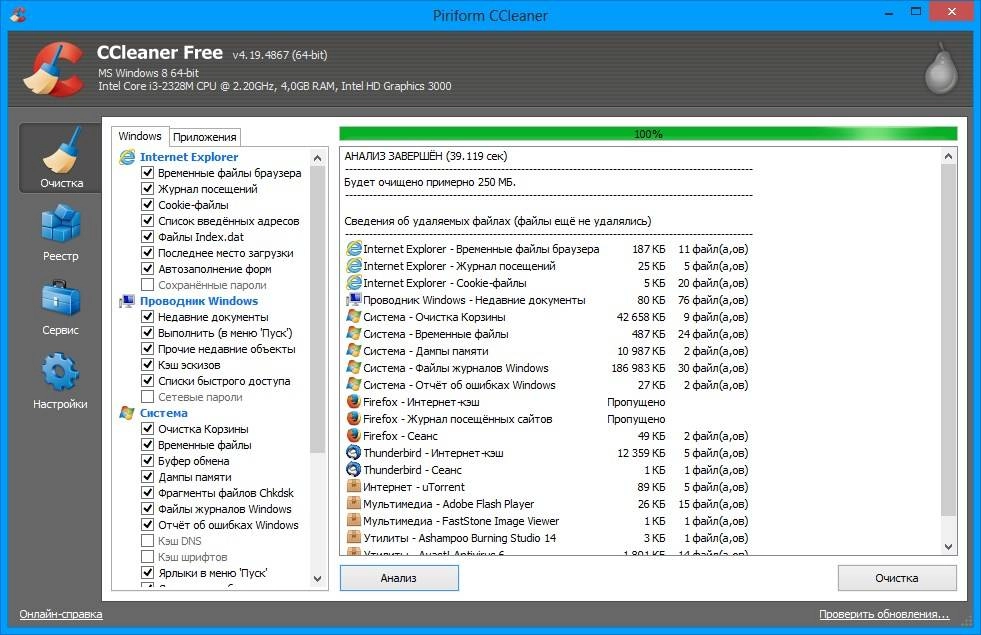The height and width of the screenshot is (635, 981).
Task: Switch to the Приложения tab
Action: pyautogui.click(x=205, y=137)
